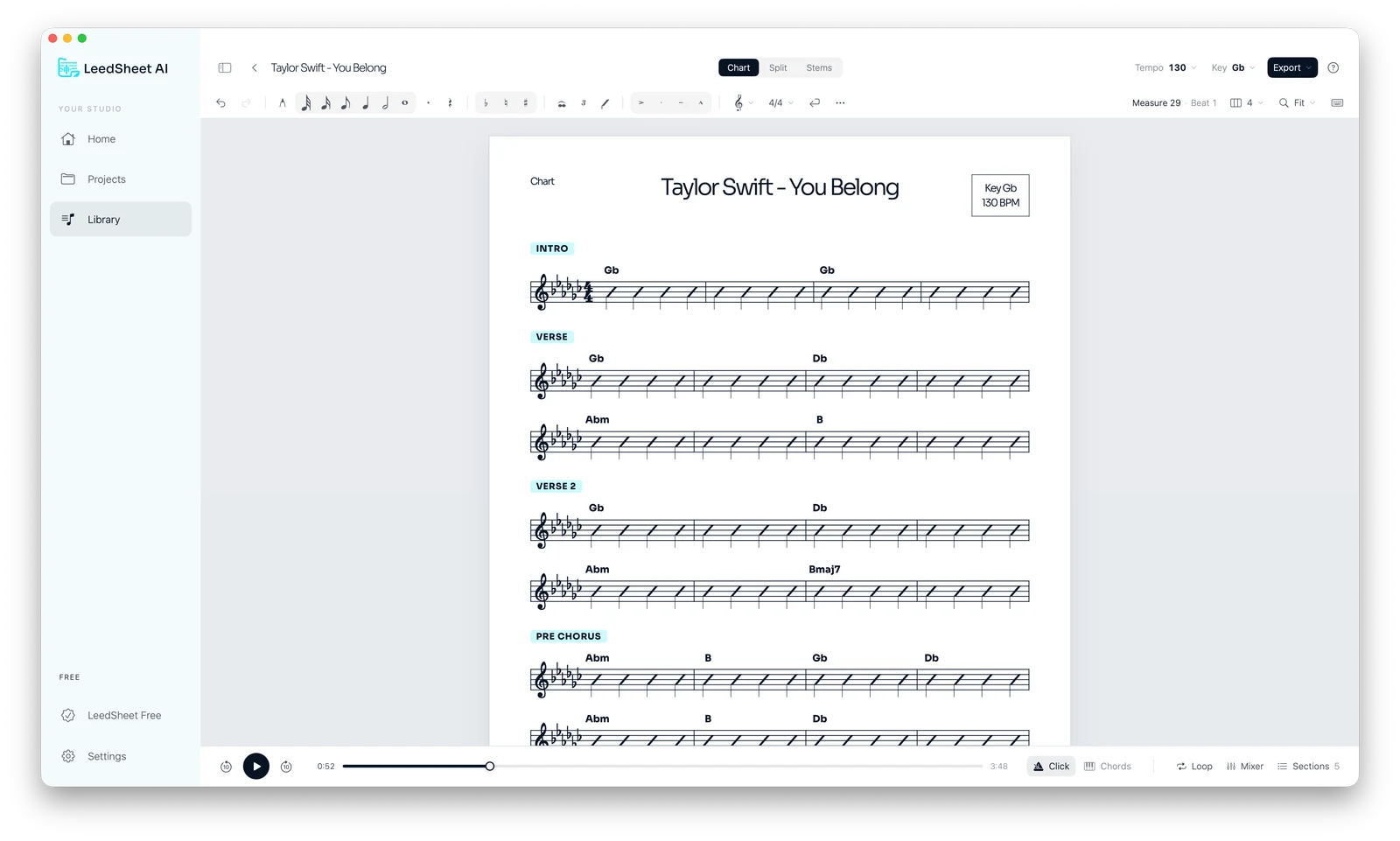The image size is (1400, 841).
Task: Select the text annotation tool
Action: (x=282, y=103)
